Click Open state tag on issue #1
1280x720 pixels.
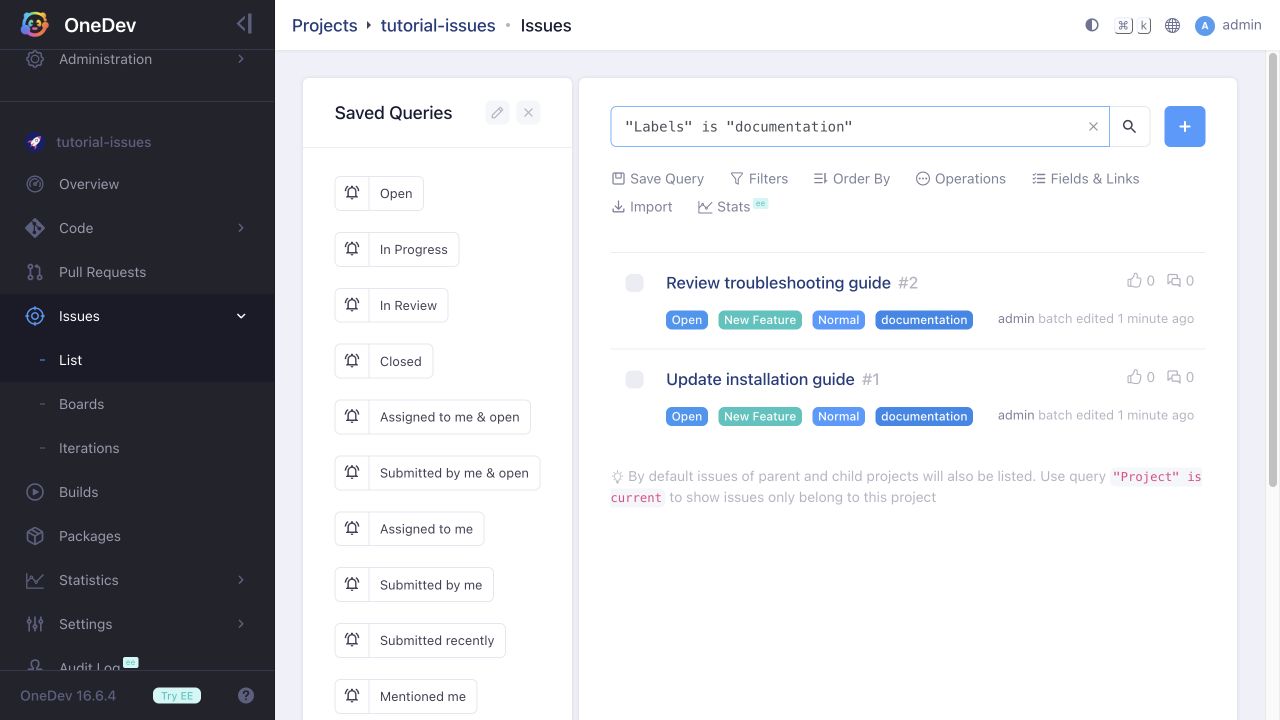pos(687,416)
